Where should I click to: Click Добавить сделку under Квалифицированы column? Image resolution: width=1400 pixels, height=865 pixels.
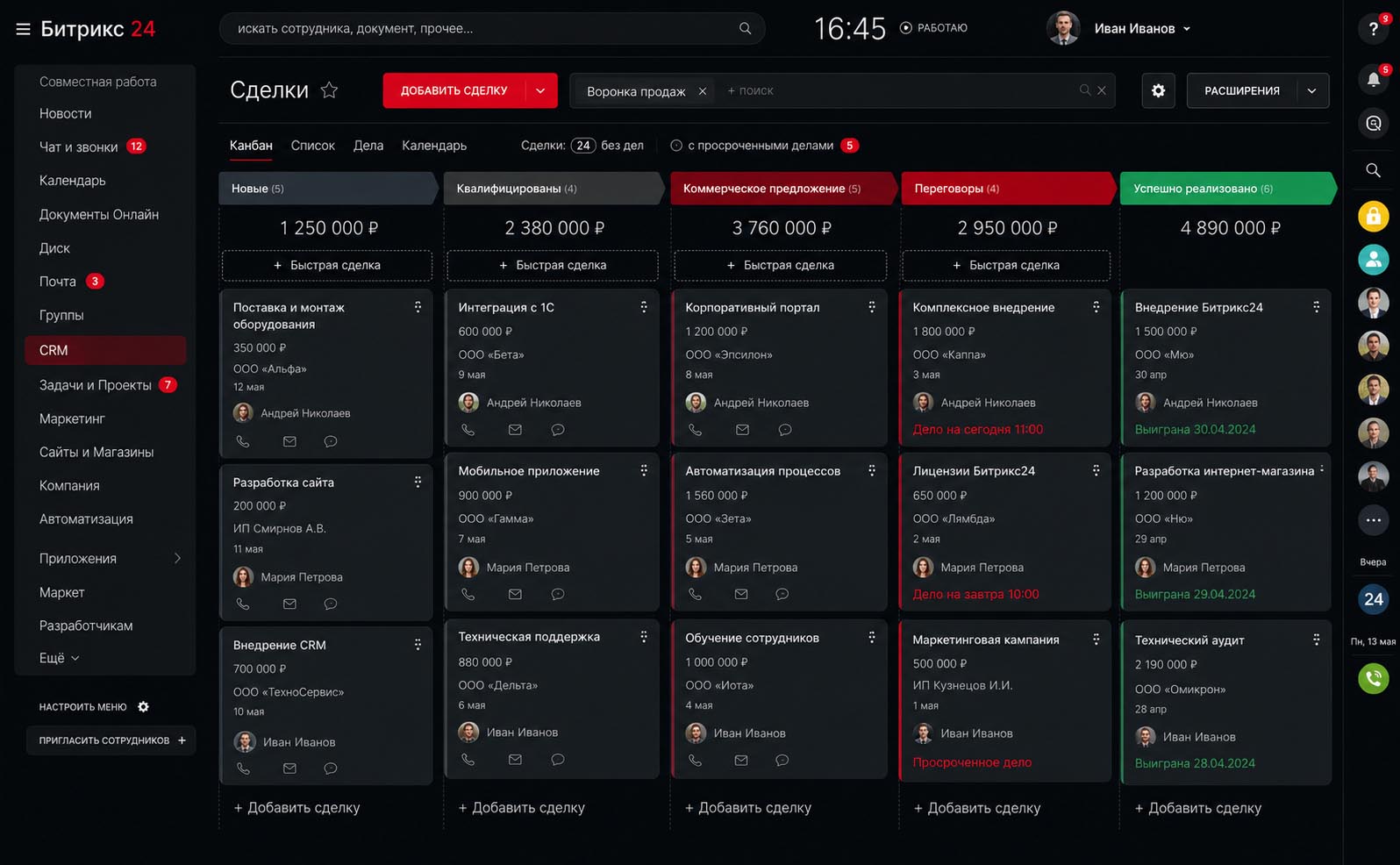point(521,808)
